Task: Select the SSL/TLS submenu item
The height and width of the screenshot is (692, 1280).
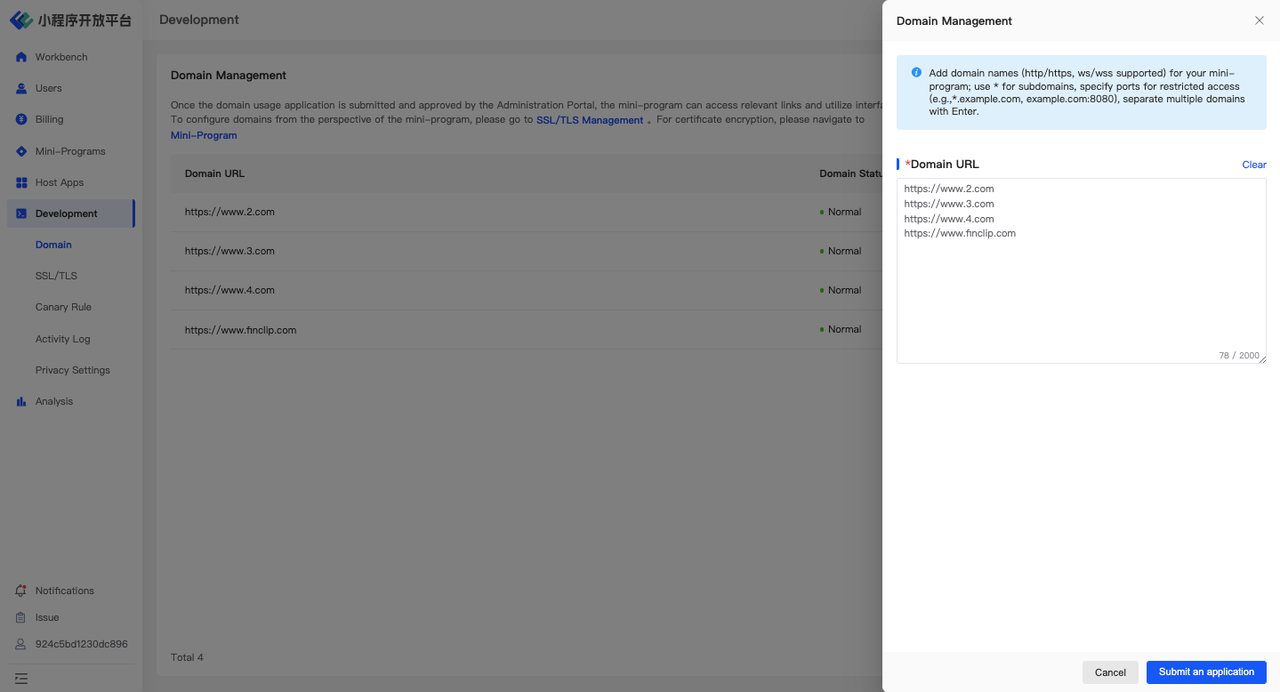Action: tap(56, 276)
